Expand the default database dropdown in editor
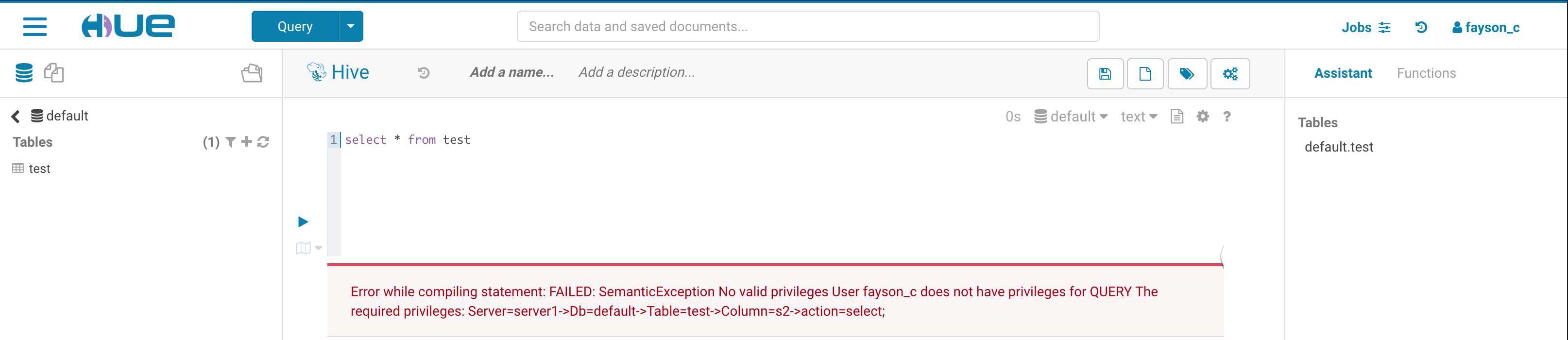The image size is (1568, 340). 1071,116
